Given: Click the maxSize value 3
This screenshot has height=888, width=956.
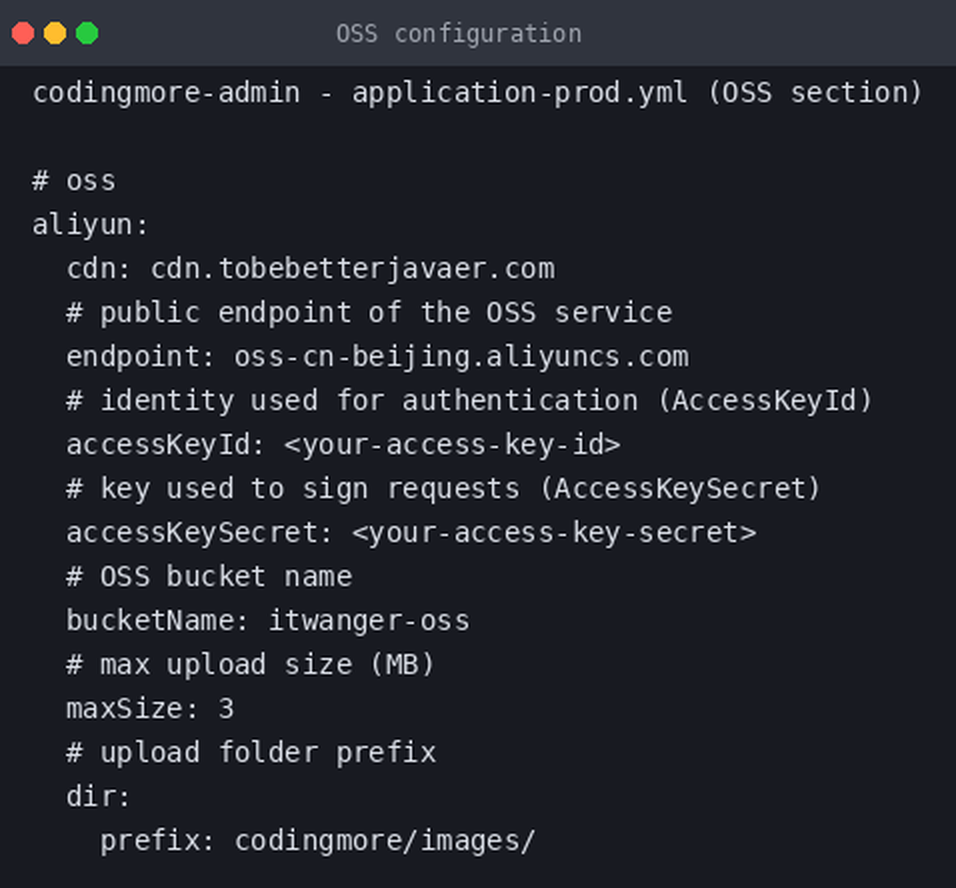Looking at the screenshot, I should point(226,709).
